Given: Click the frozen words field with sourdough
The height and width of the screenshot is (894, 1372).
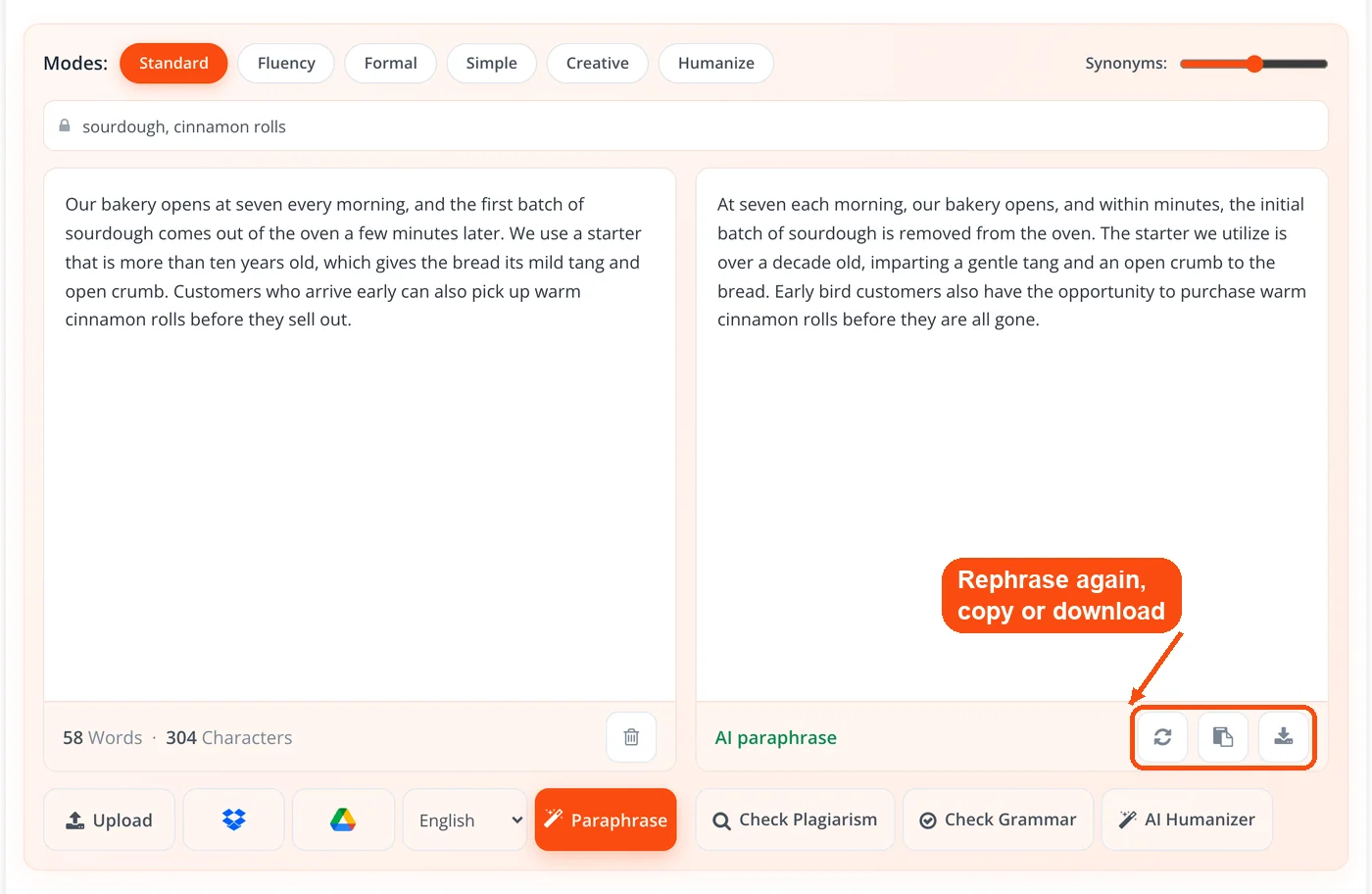Looking at the screenshot, I should 686,126.
